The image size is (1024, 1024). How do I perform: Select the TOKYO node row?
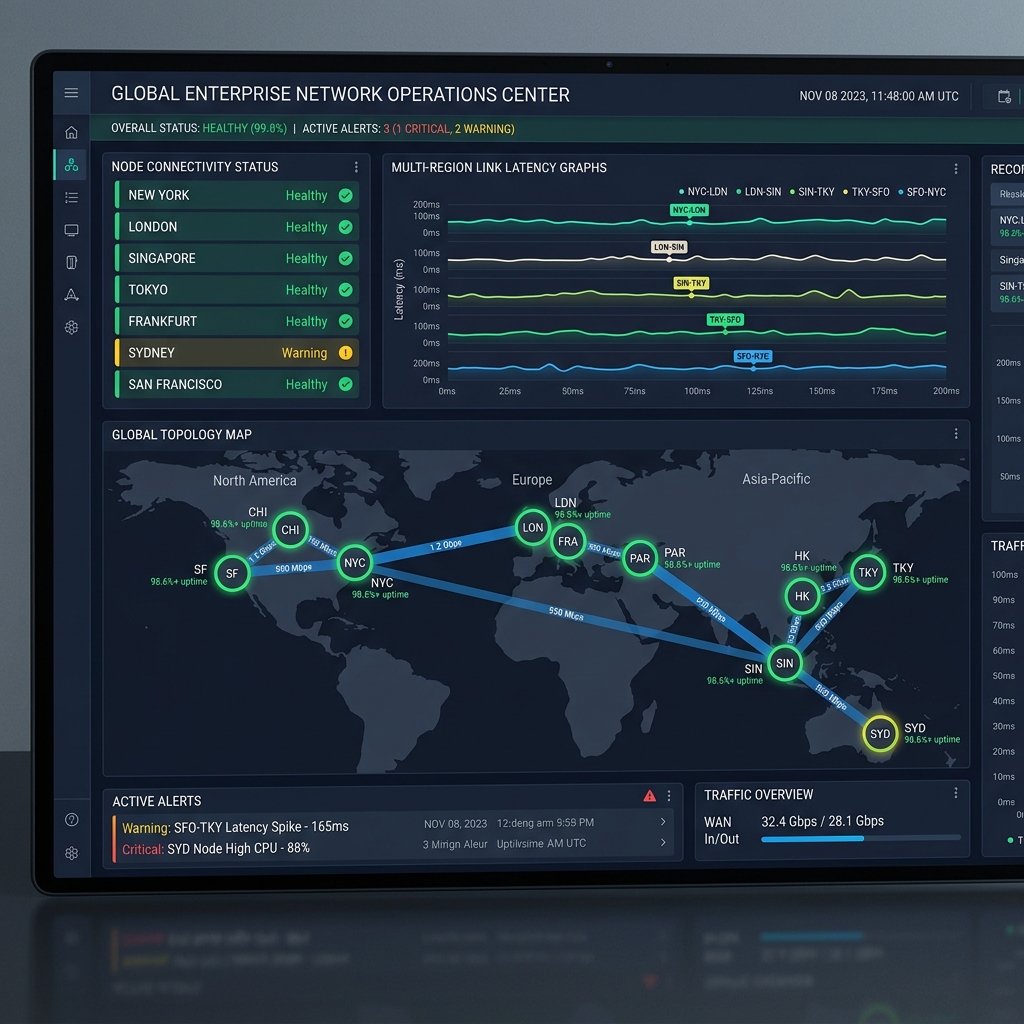pos(236,289)
